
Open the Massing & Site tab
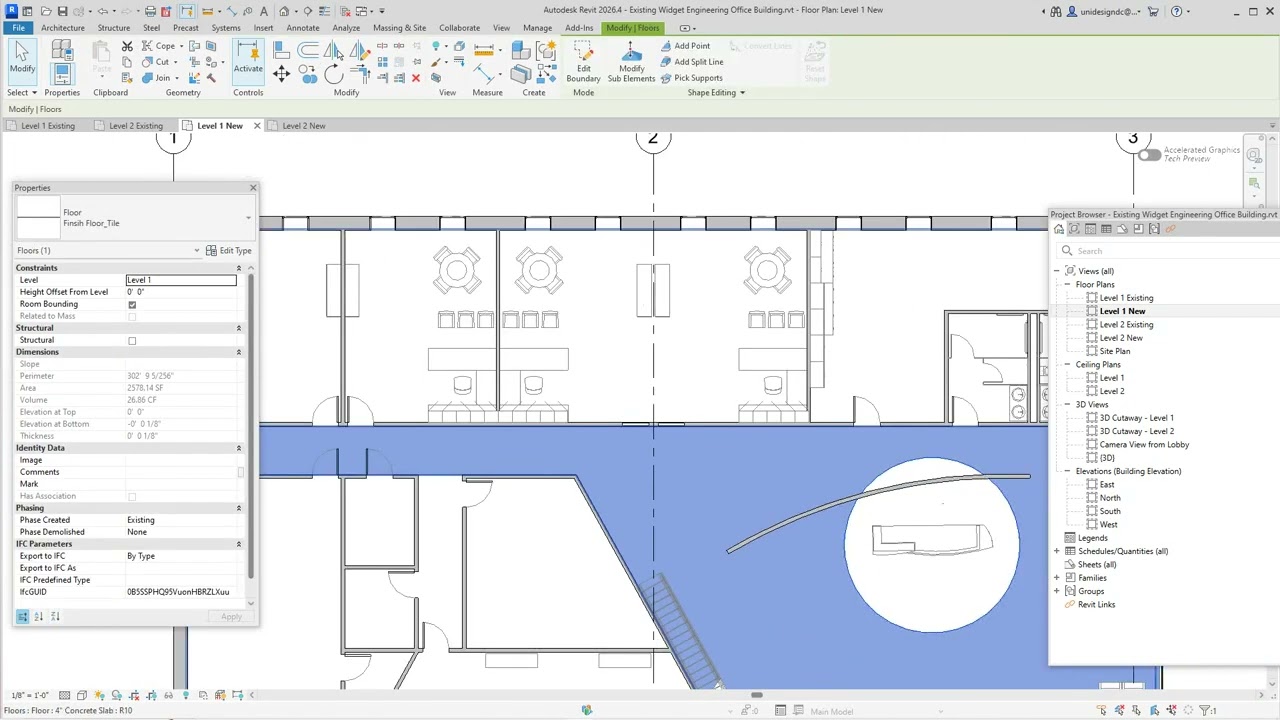pos(399,28)
